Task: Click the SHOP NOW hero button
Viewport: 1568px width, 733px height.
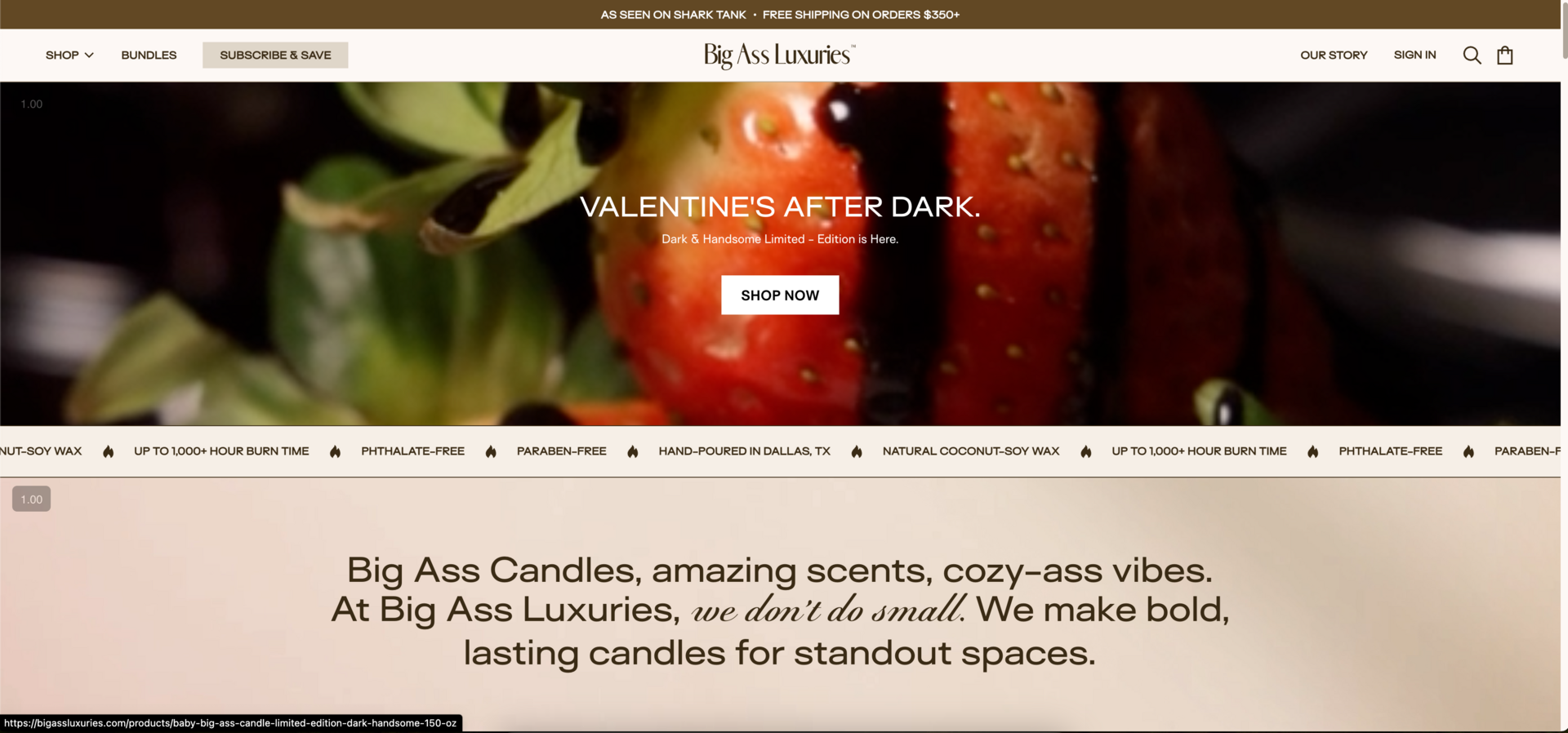Action: (780, 295)
